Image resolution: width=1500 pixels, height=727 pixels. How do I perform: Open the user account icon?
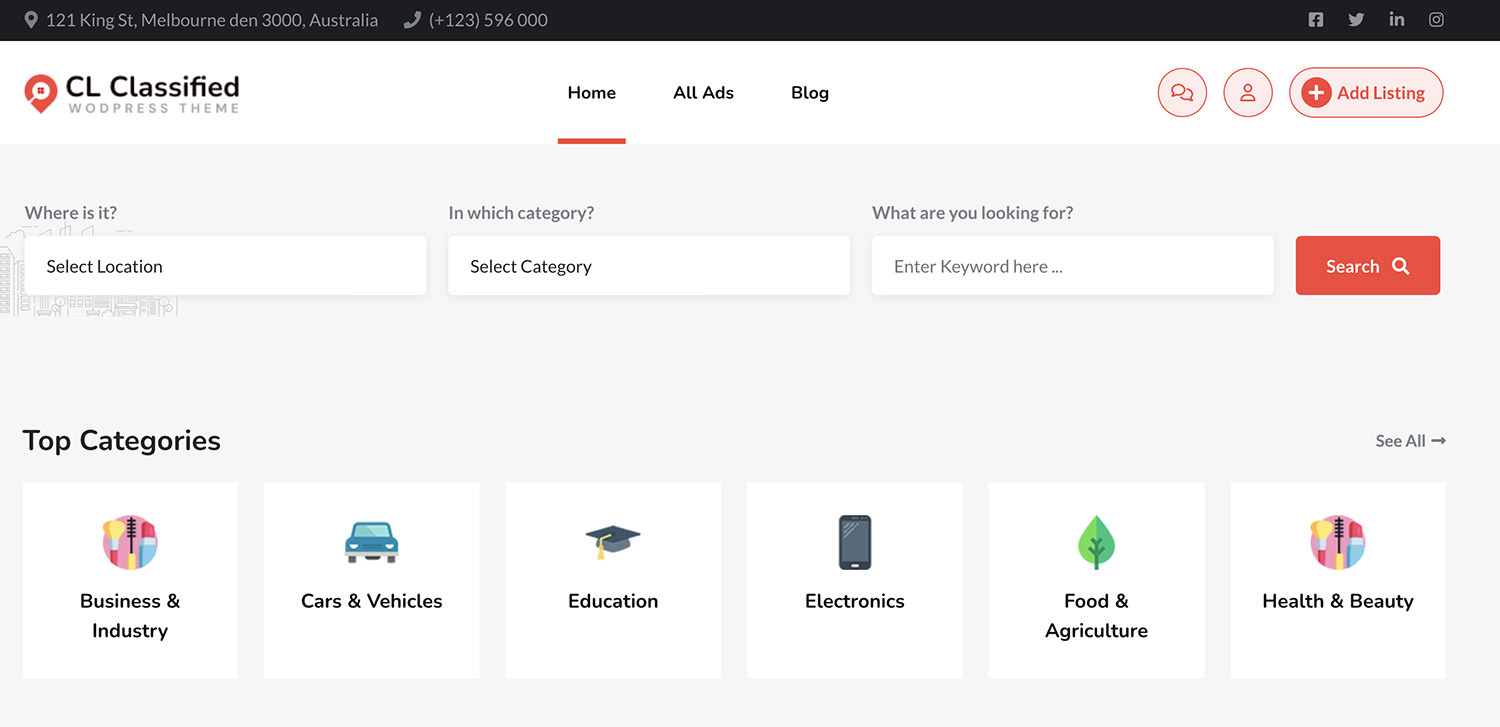(1248, 93)
